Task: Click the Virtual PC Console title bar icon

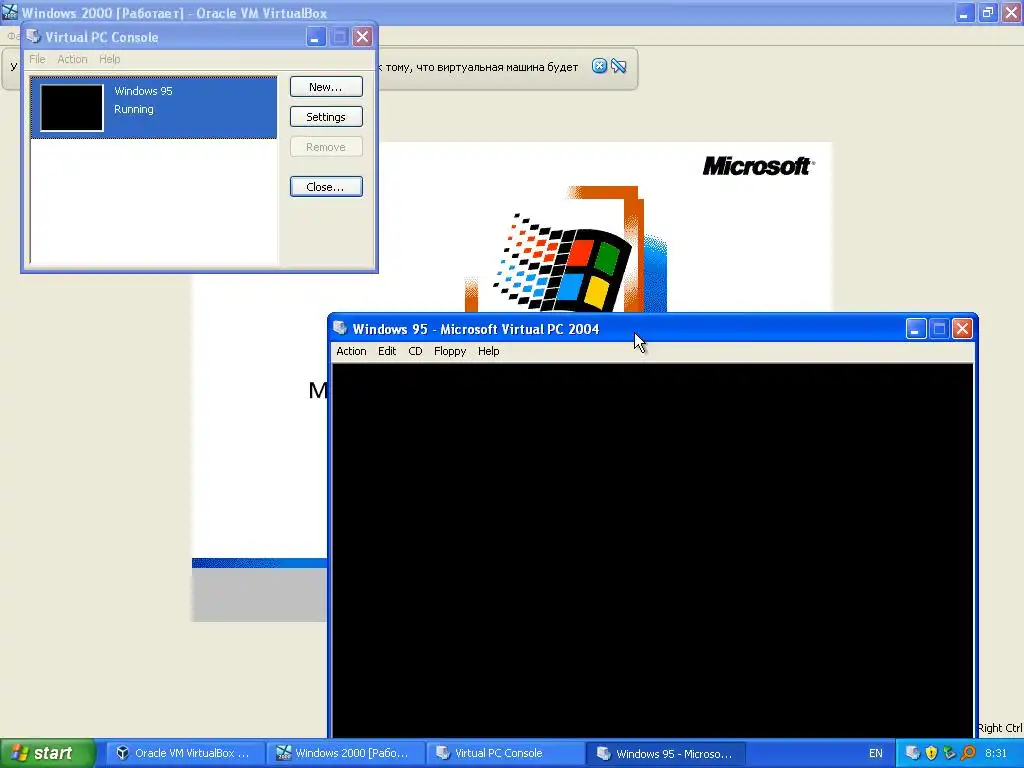Action: (x=33, y=37)
